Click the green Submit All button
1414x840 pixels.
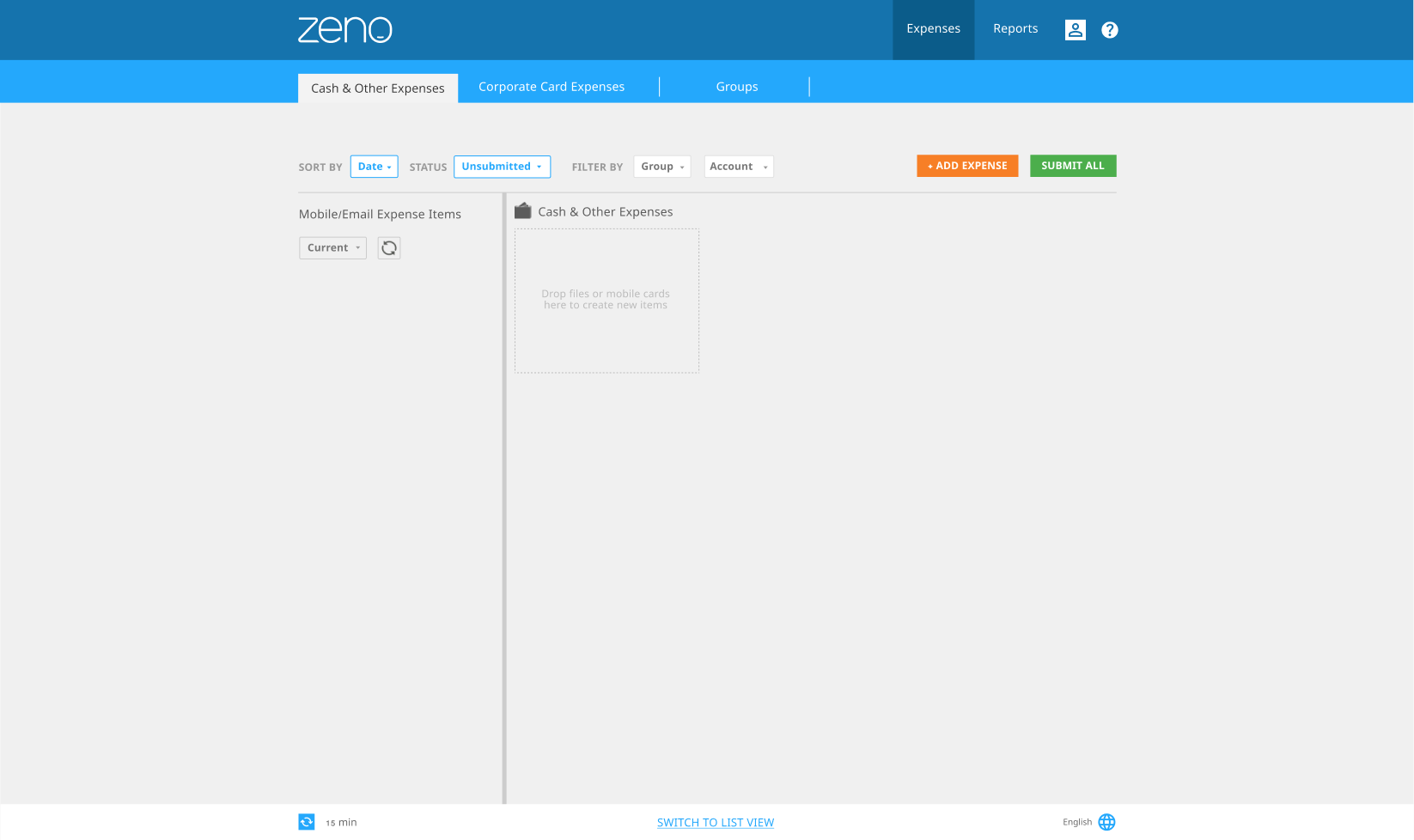point(1072,166)
